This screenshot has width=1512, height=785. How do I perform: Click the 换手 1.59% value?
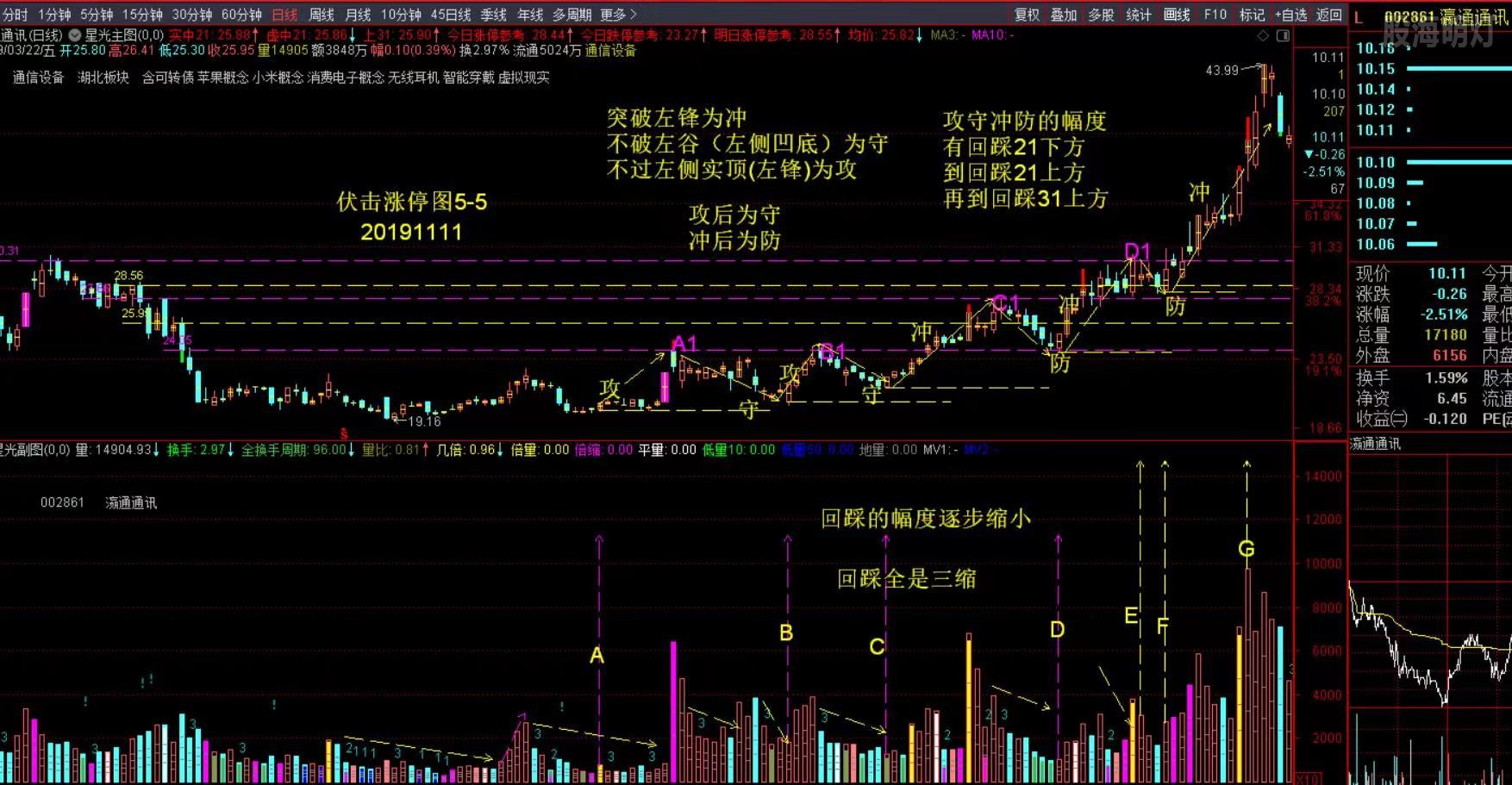(1446, 377)
